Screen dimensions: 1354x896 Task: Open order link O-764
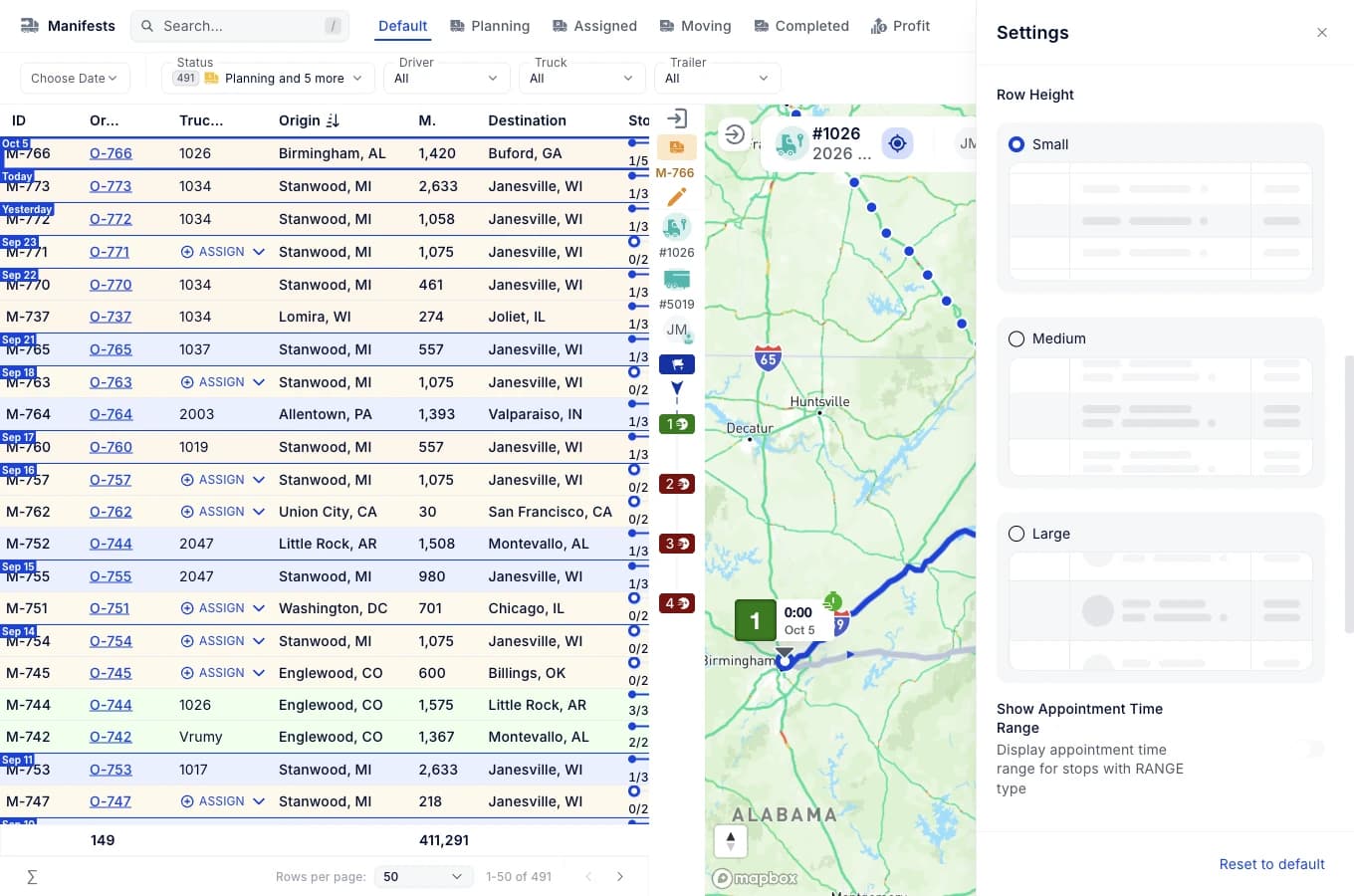pyautogui.click(x=111, y=415)
